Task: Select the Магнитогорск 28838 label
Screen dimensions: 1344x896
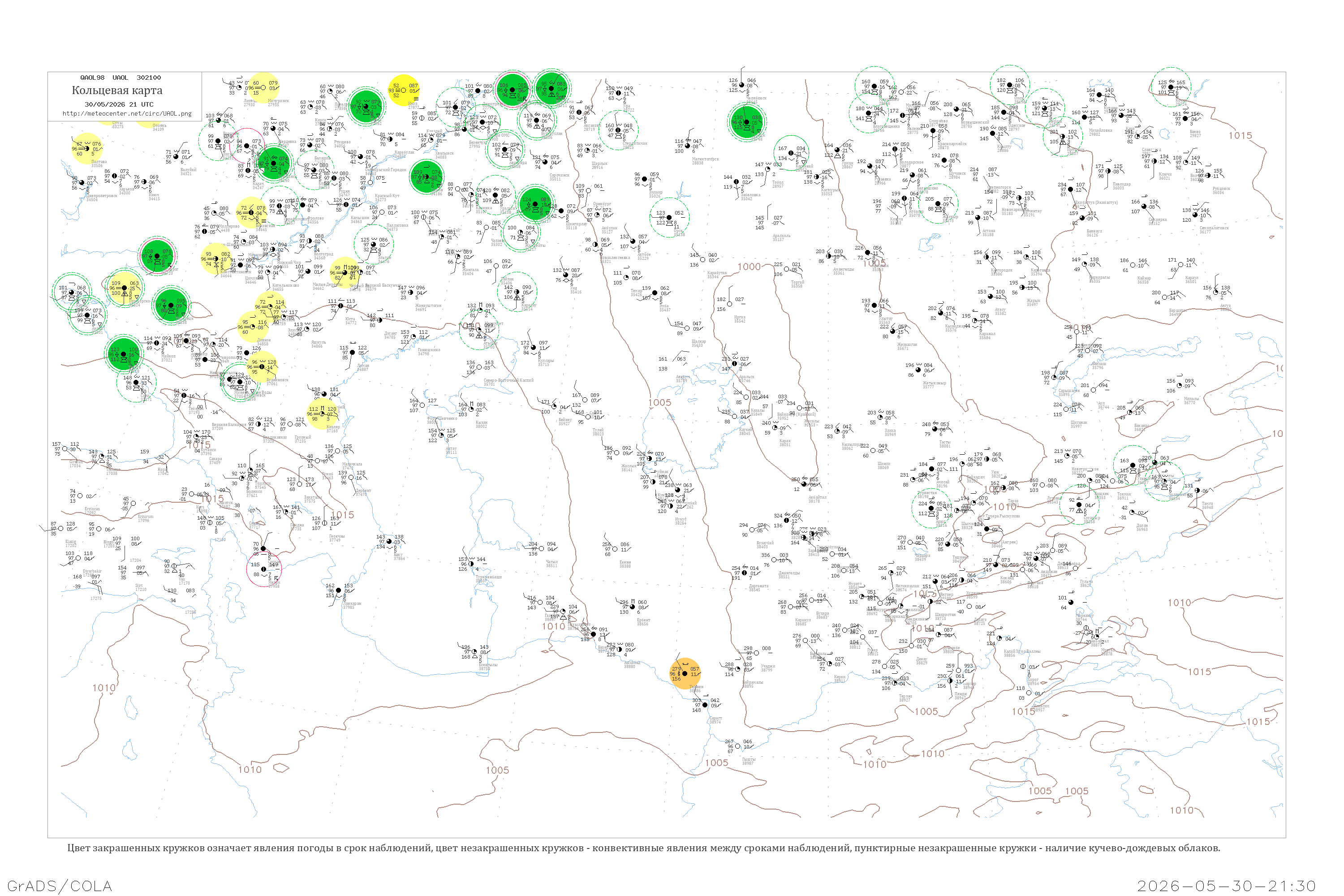Action: click(x=705, y=161)
